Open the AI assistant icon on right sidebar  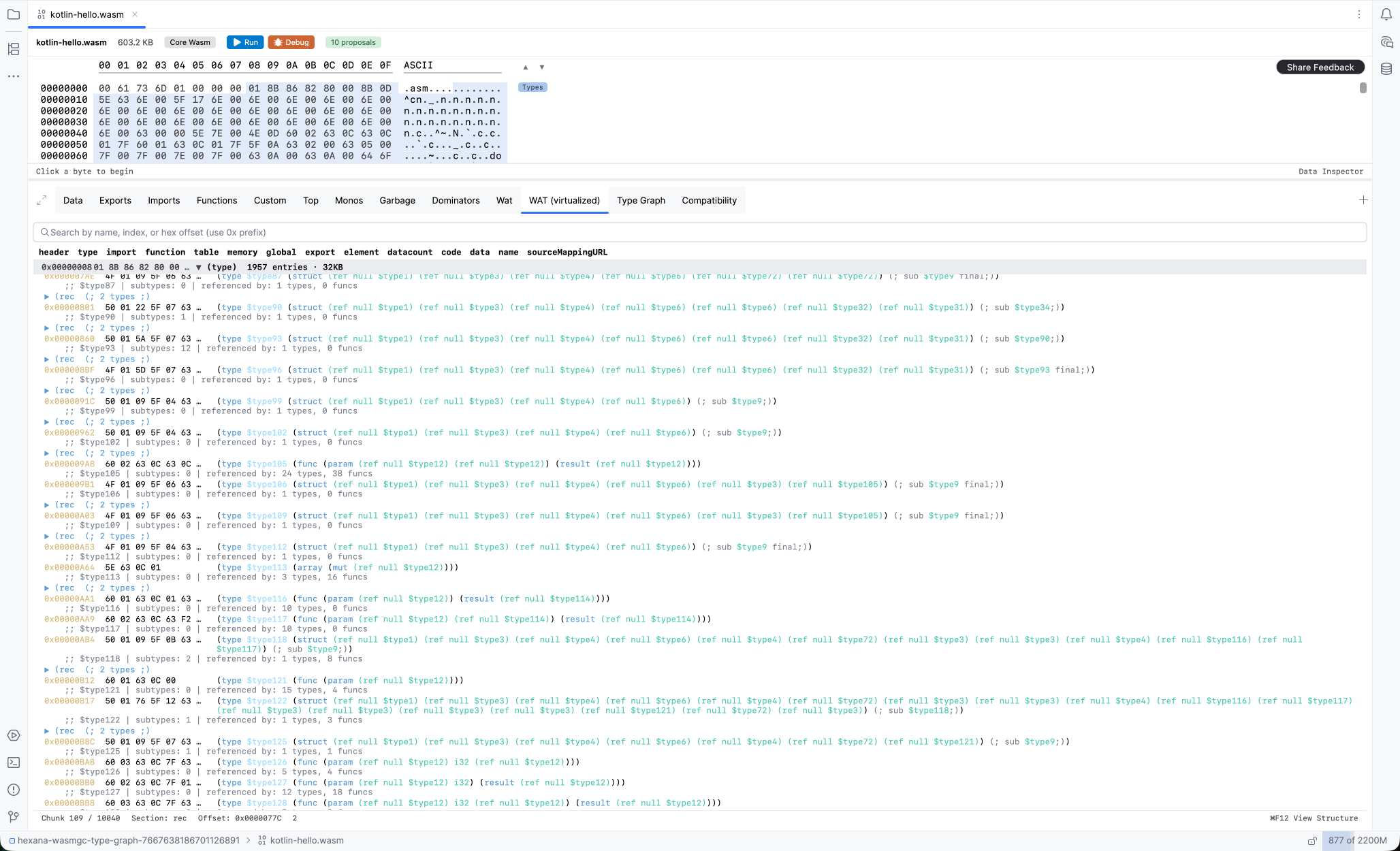pos(1386,42)
